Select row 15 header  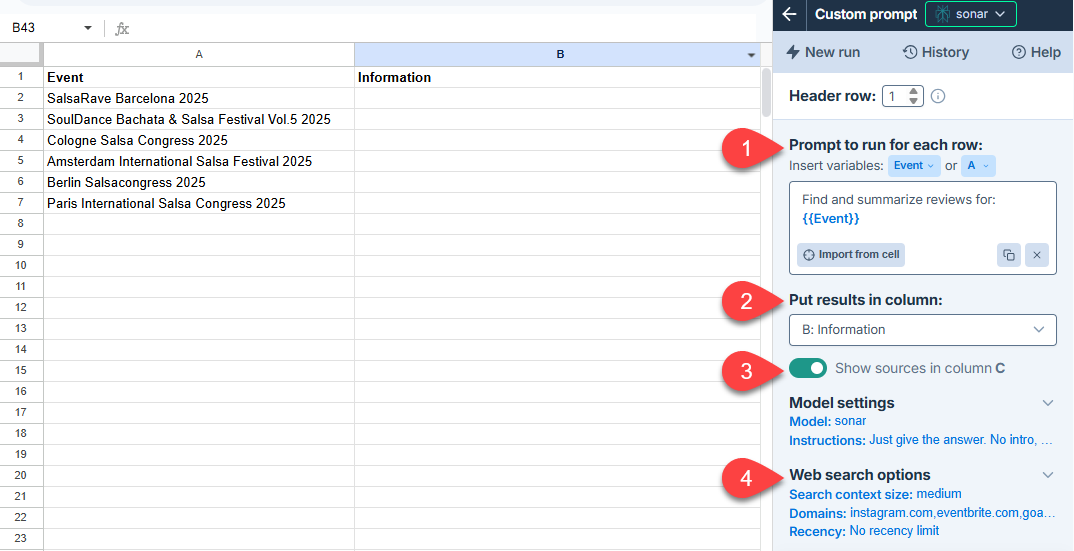[21, 371]
